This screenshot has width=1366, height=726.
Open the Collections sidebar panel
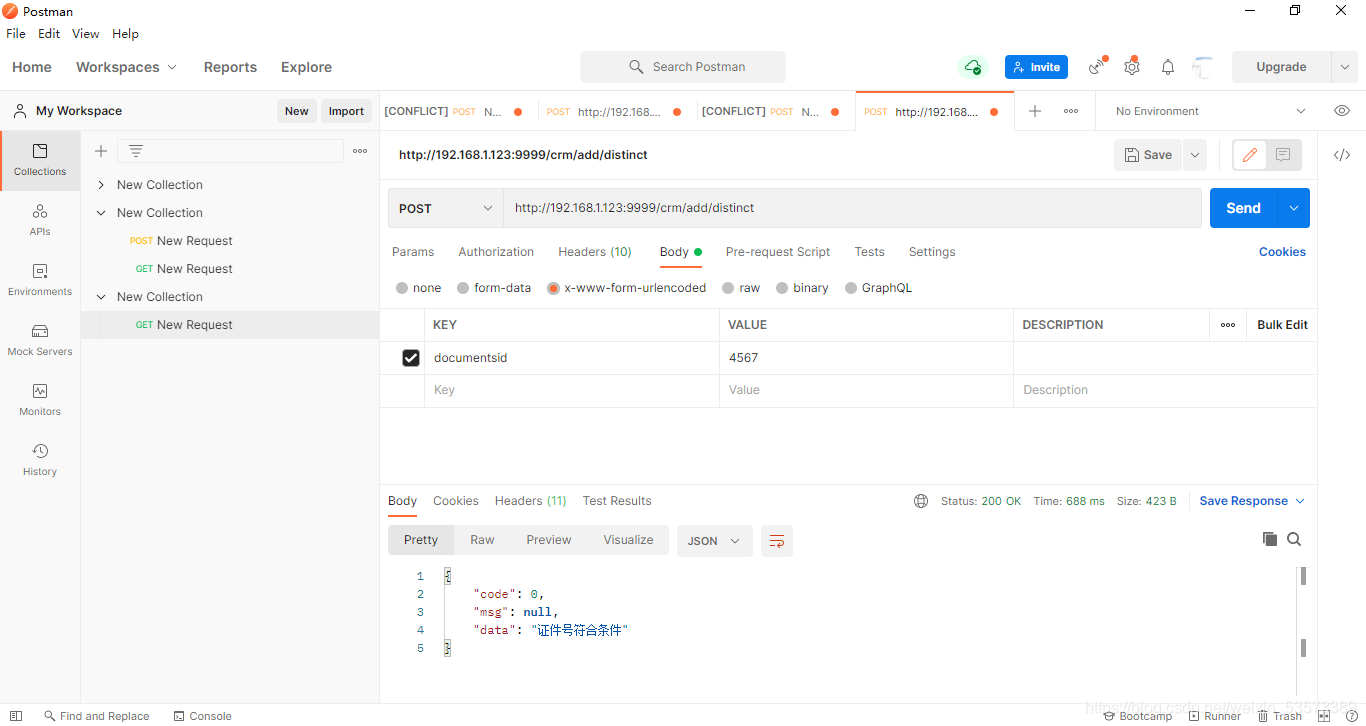[x=40, y=160]
